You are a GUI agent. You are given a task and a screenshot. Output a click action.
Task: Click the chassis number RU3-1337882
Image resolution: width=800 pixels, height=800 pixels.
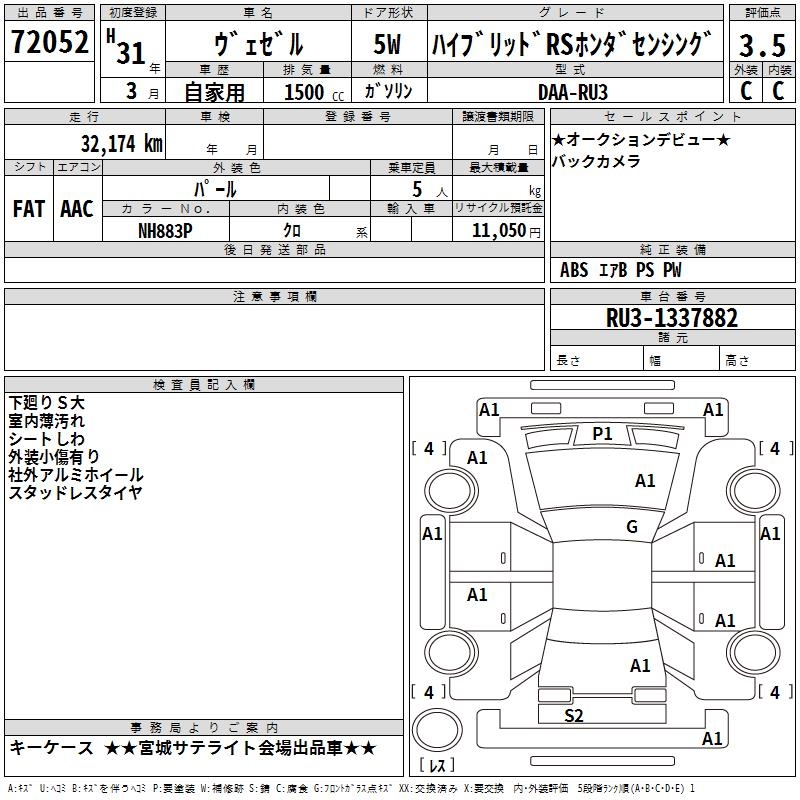[x=671, y=318]
